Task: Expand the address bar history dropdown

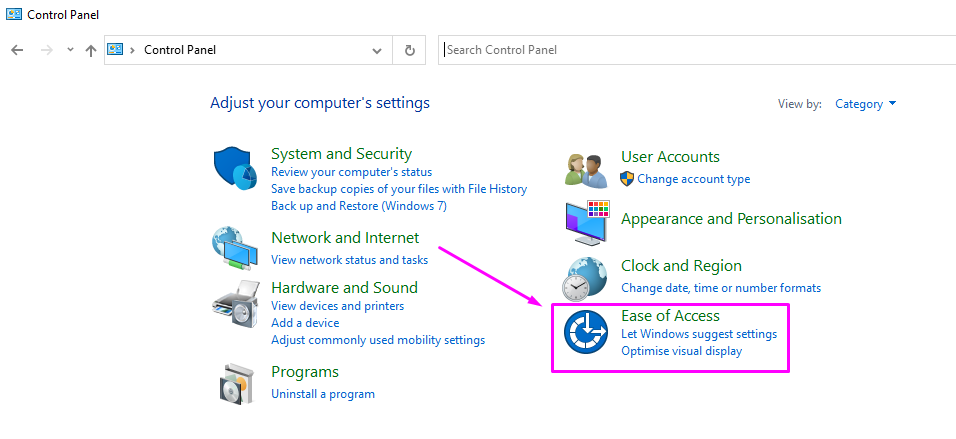Action: pos(377,50)
